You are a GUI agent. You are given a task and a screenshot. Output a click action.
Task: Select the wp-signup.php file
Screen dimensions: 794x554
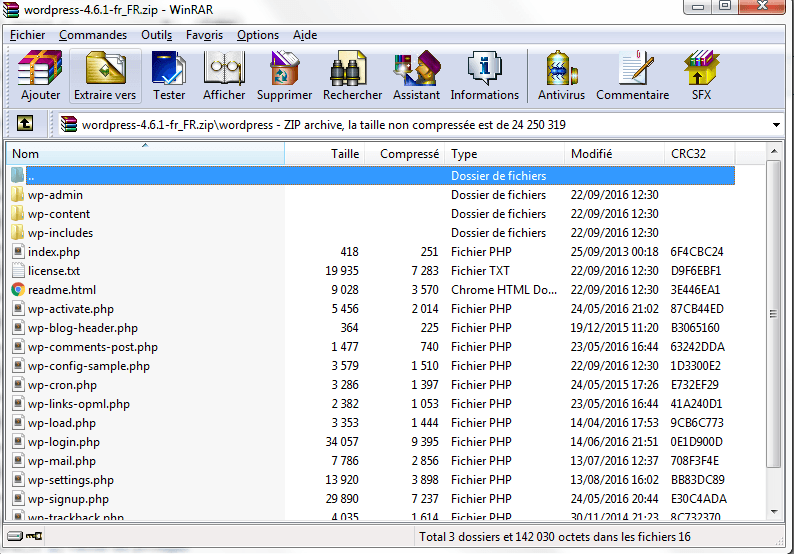point(68,499)
